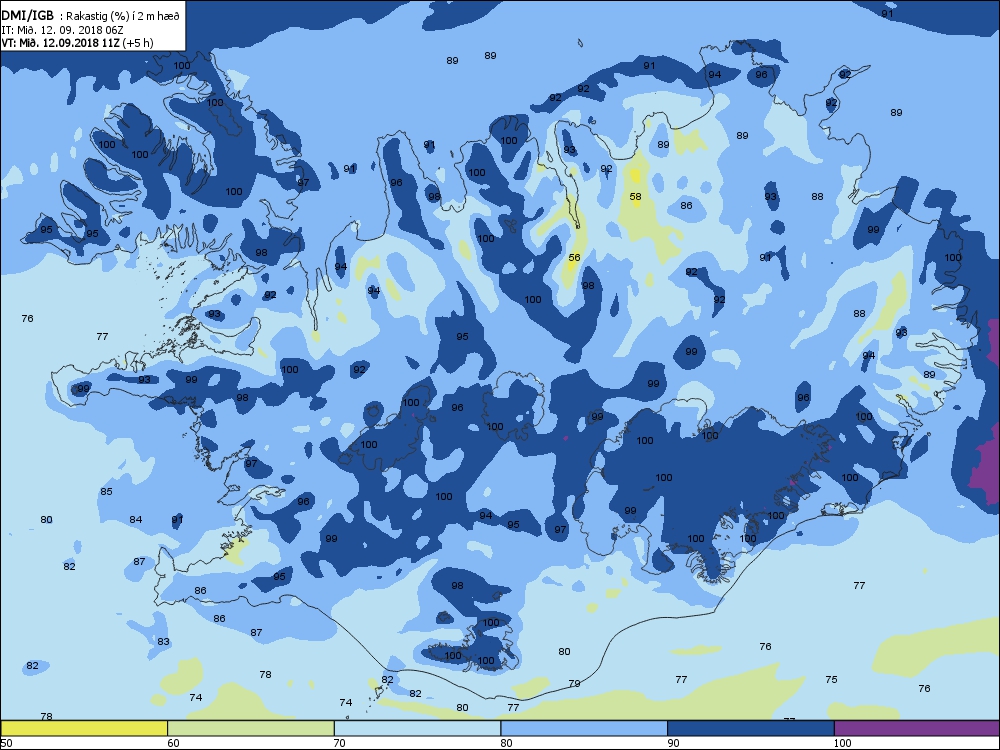Select the purple above-100 legend band
The image size is (1000, 750).
[917, 728]
